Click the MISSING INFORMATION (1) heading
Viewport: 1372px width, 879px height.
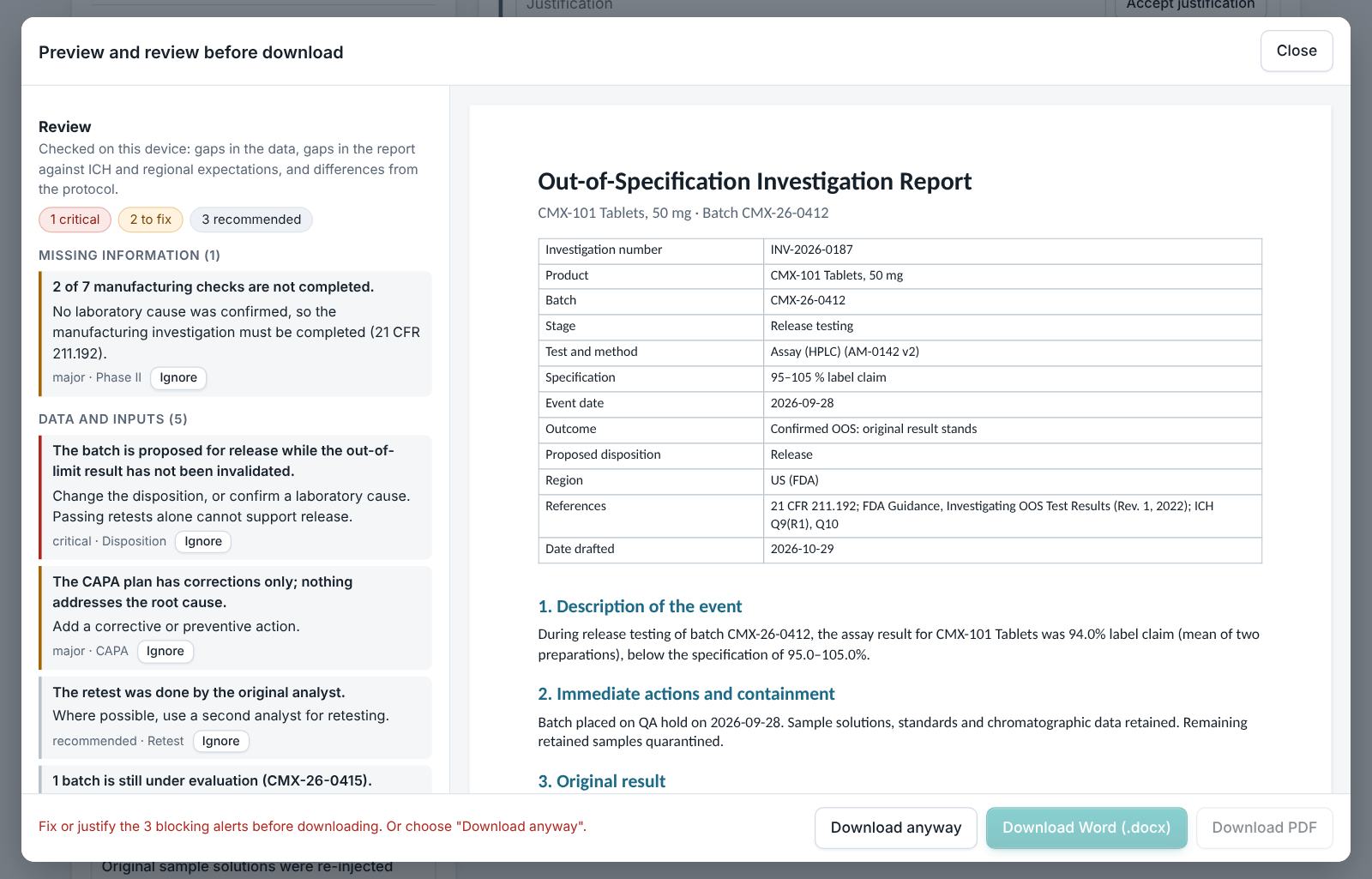click(x=129, y=256)
